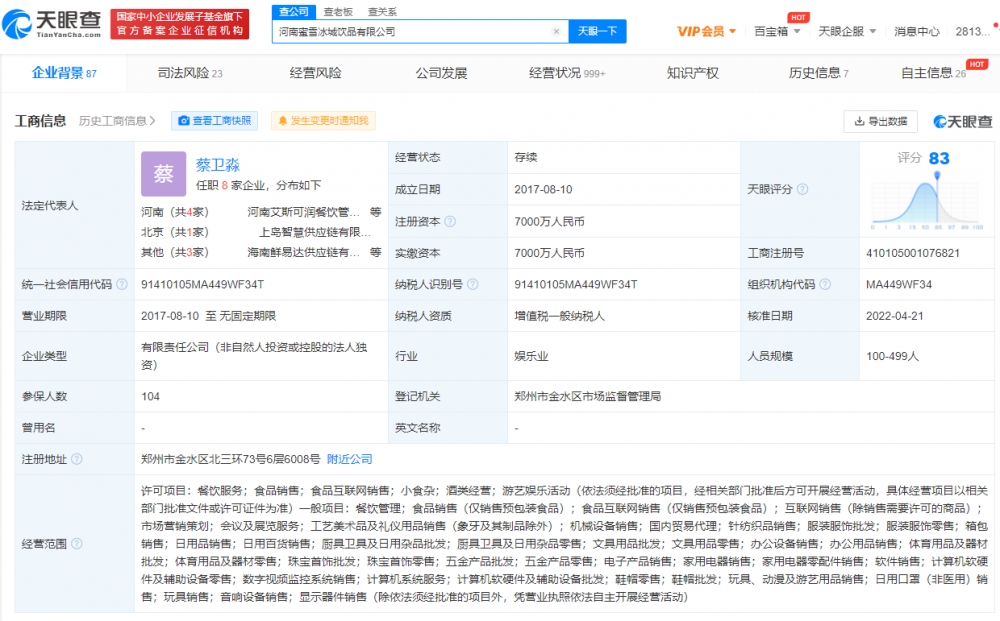Select 组织机构代码 value MA449WF34
Screen dimensions: 1000x621
click(899, 284)
